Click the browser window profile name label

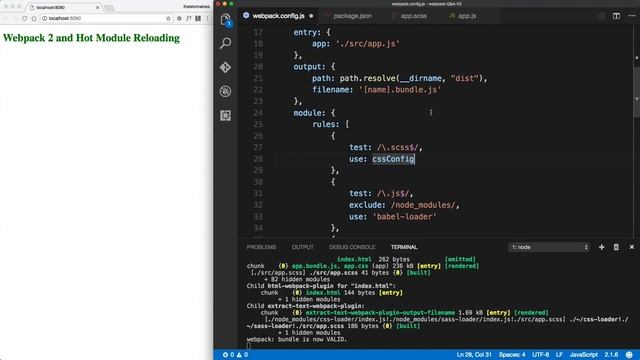point(196,7)
